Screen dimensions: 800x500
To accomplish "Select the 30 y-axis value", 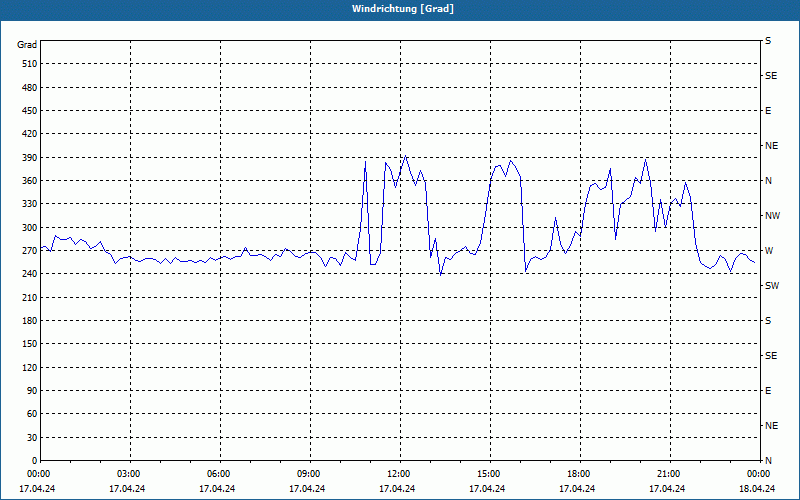I will point(32,437).
